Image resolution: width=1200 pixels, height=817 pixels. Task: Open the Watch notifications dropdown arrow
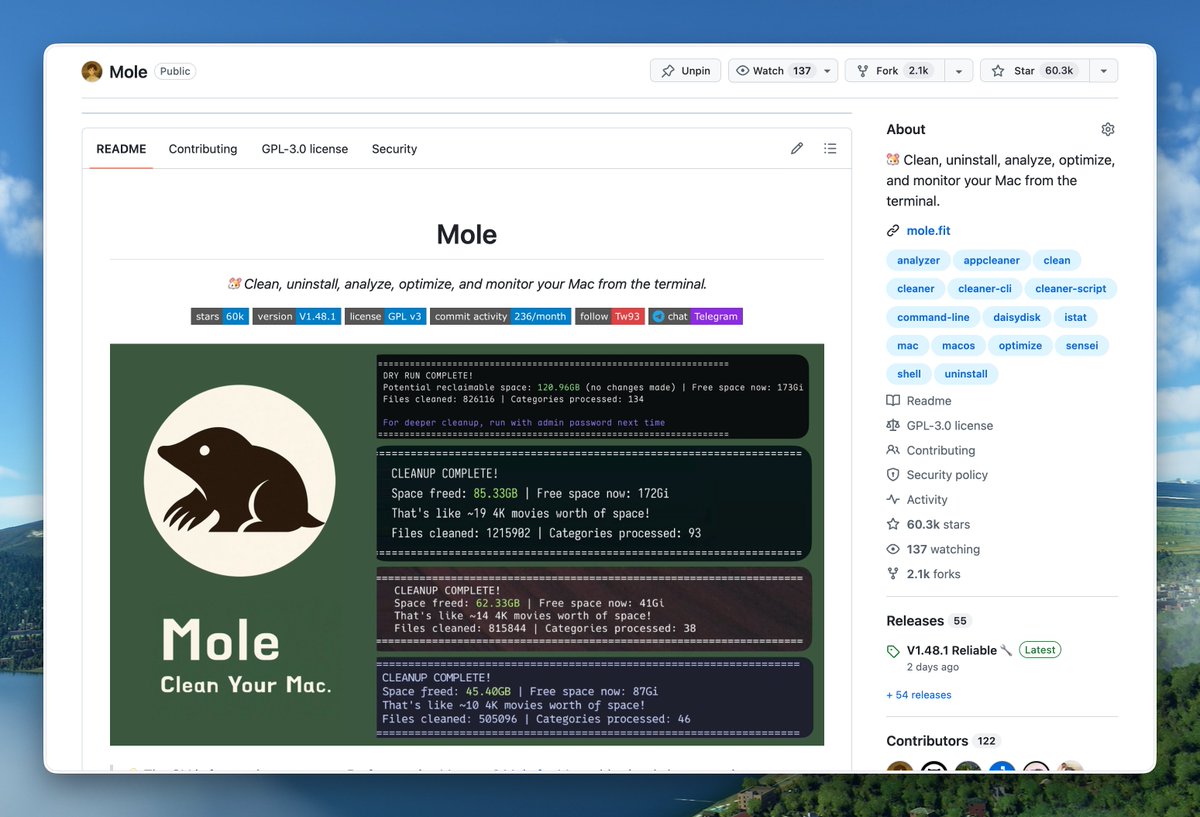tap(827, 71)
